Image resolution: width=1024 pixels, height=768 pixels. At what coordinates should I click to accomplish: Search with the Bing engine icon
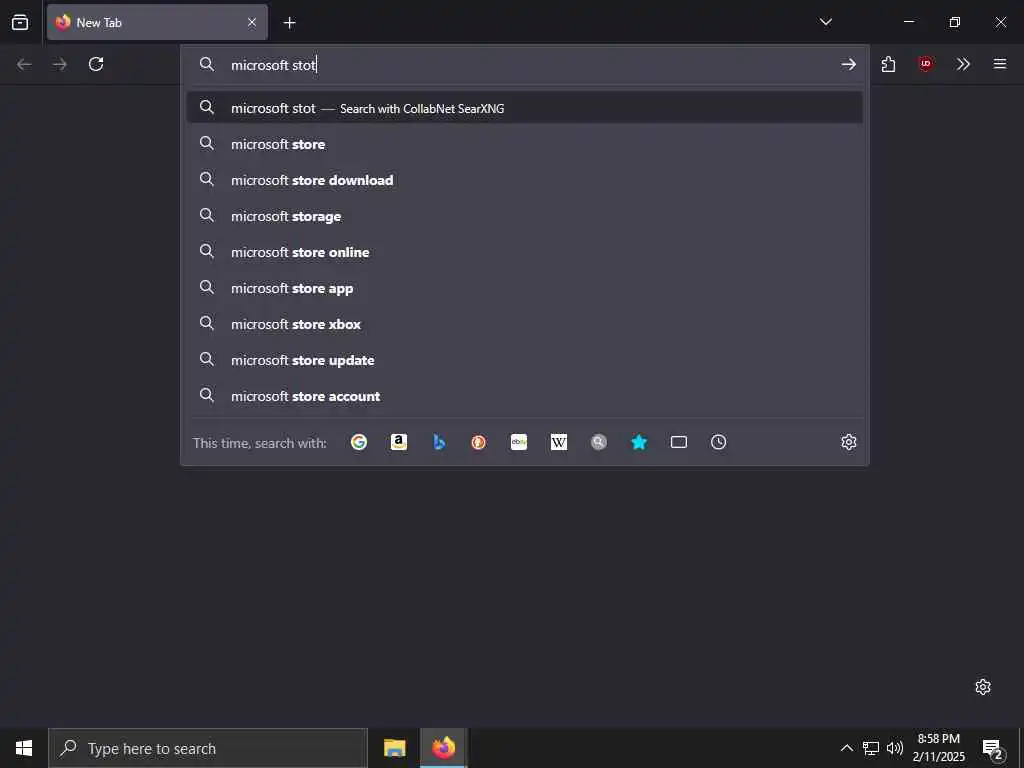(439, 442)
